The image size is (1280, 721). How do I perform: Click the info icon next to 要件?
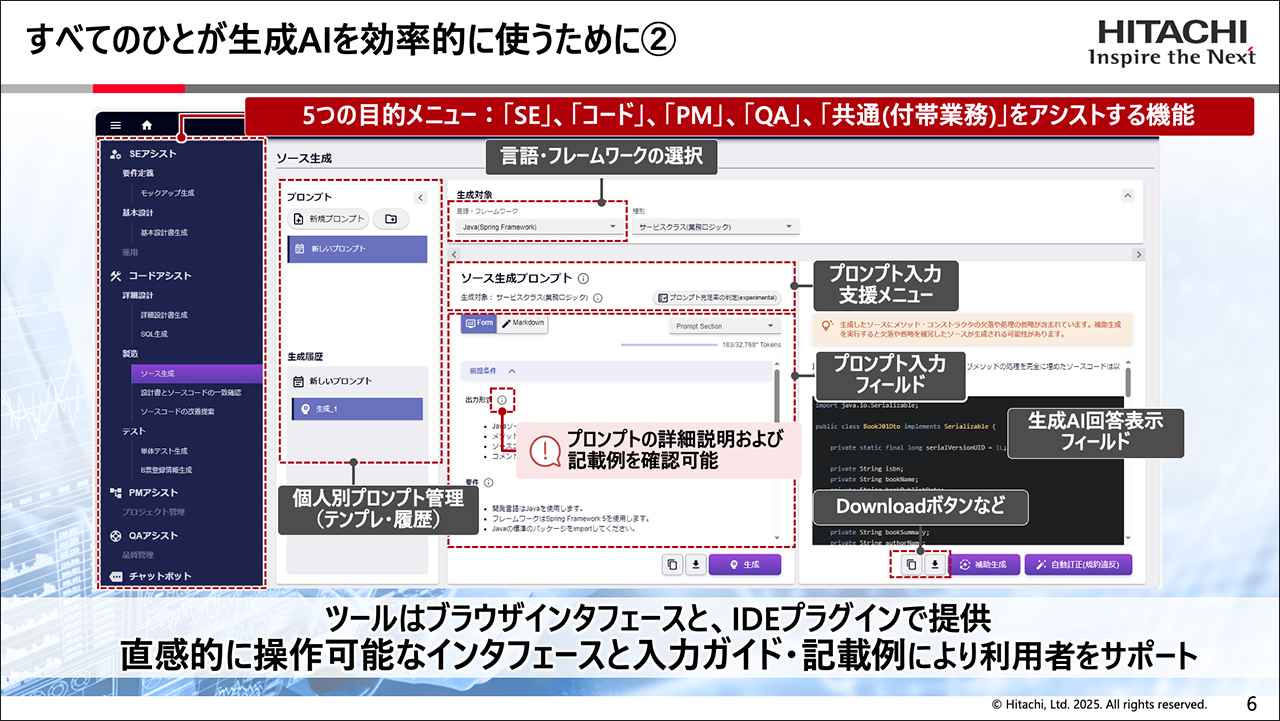click(488, 482)
